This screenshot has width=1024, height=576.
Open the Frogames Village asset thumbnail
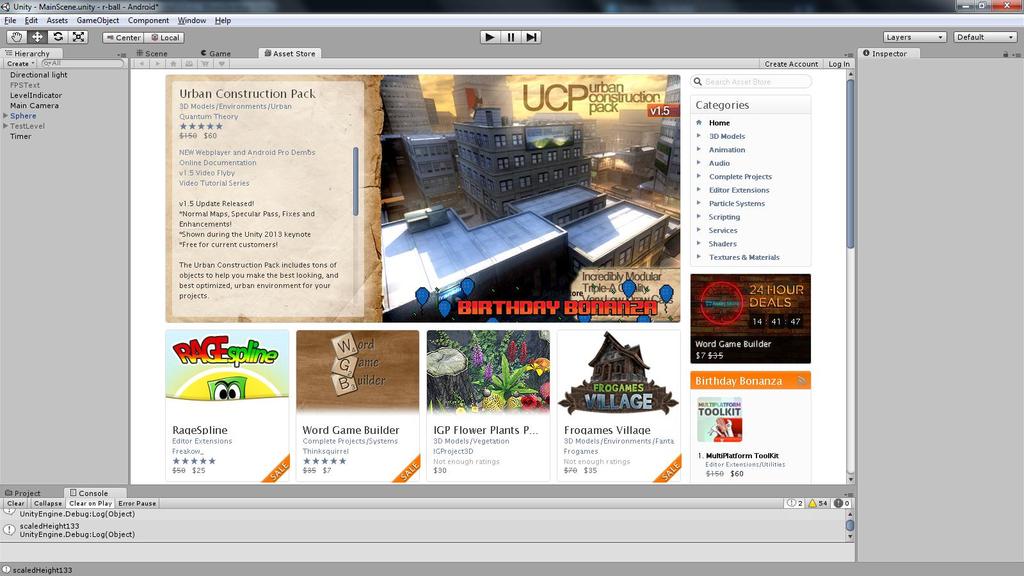(x=618, y=372)
